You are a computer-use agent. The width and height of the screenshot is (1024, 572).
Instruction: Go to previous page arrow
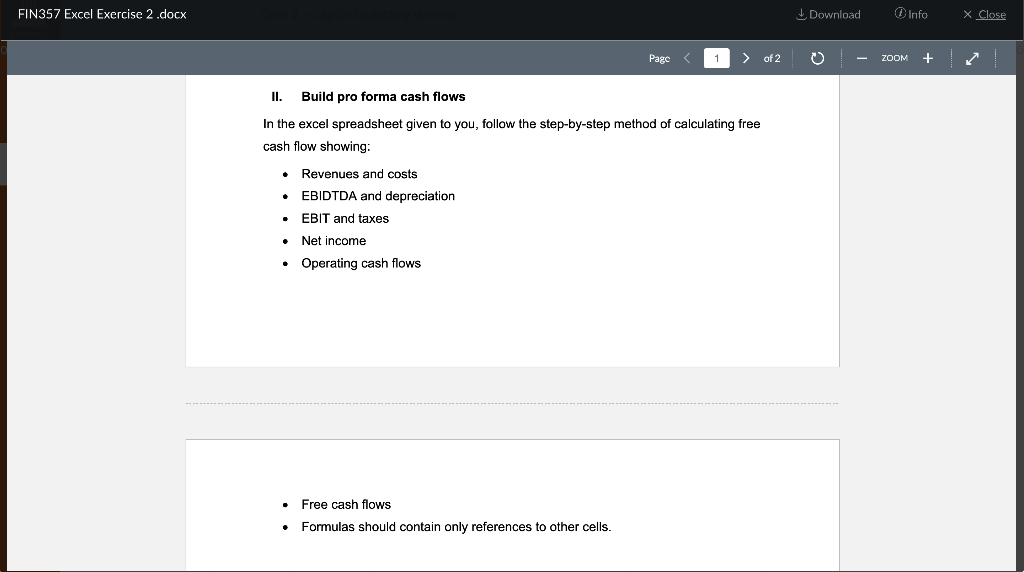pyautogui.click(x=687, y=58)
